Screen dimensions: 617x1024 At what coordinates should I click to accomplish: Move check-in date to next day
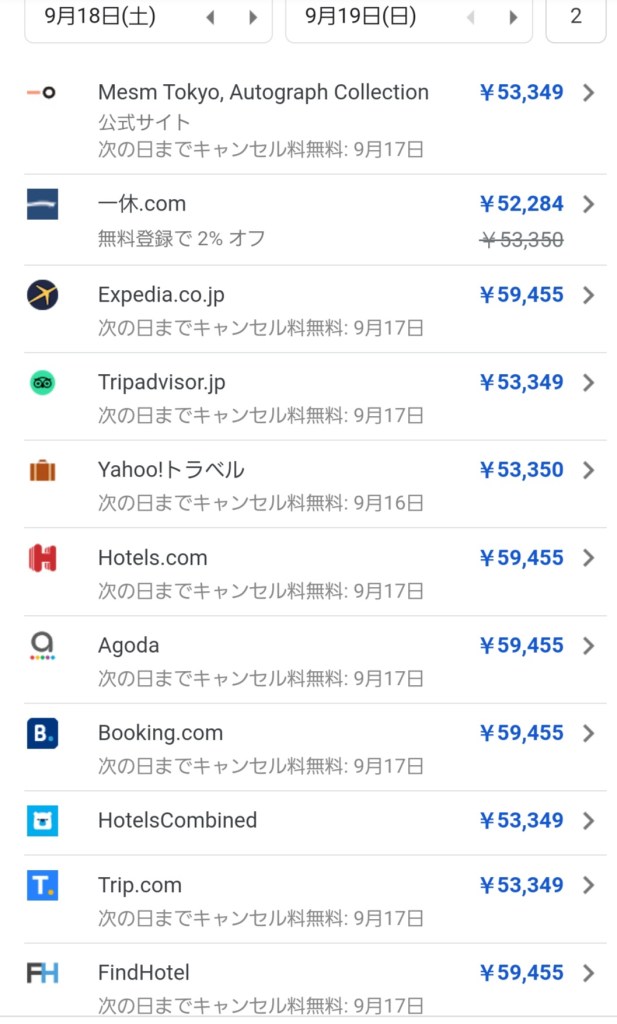coord(253,17)
